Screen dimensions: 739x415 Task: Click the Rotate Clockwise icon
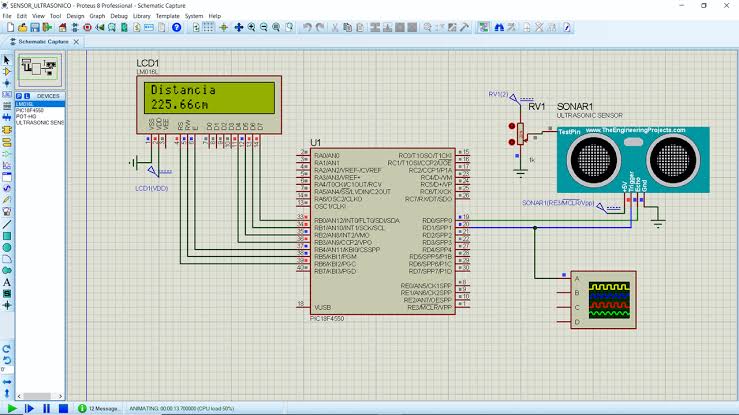tap(7, 349)
